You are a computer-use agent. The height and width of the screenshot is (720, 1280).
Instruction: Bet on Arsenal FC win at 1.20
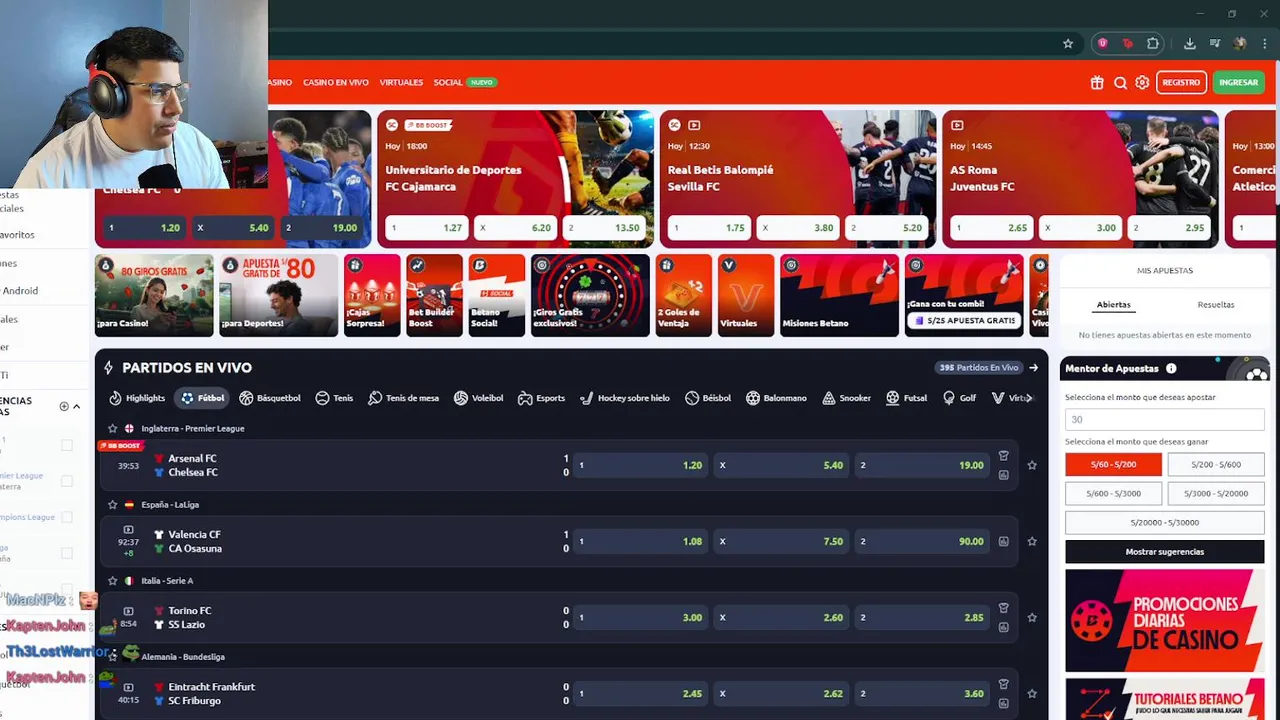[x=640, y=465]
